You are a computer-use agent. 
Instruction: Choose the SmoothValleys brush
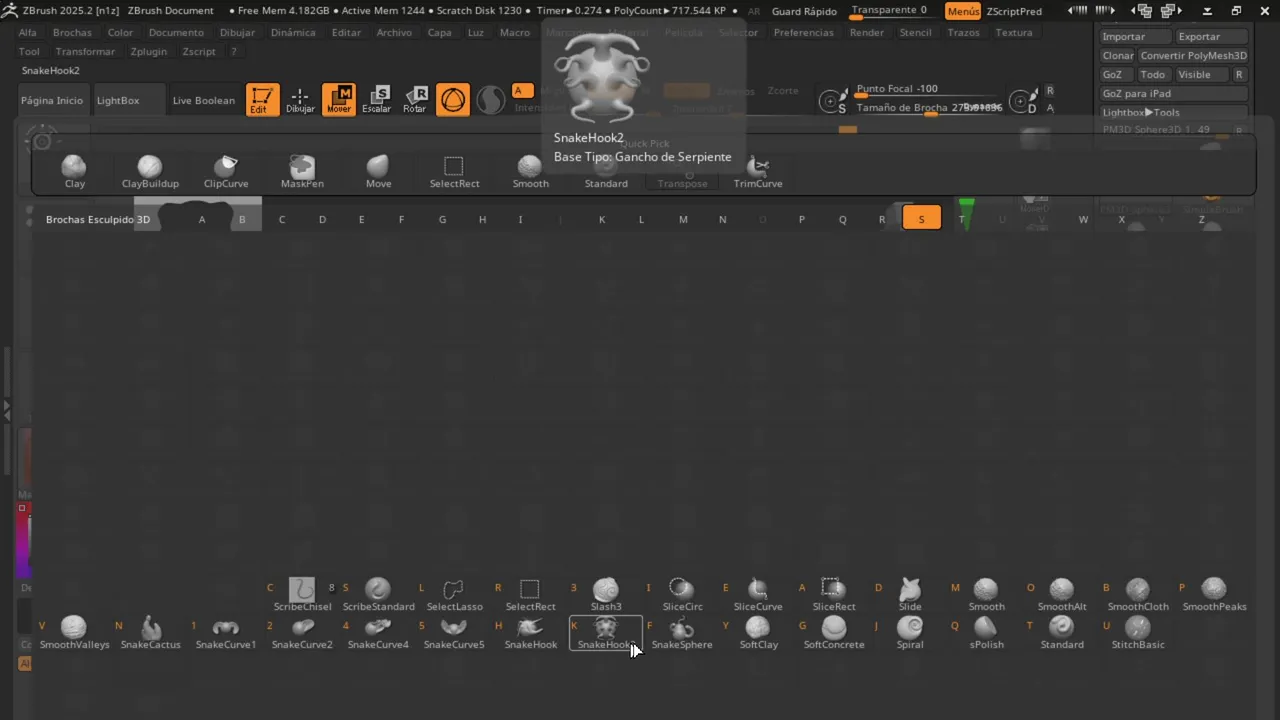coord(74,633)
